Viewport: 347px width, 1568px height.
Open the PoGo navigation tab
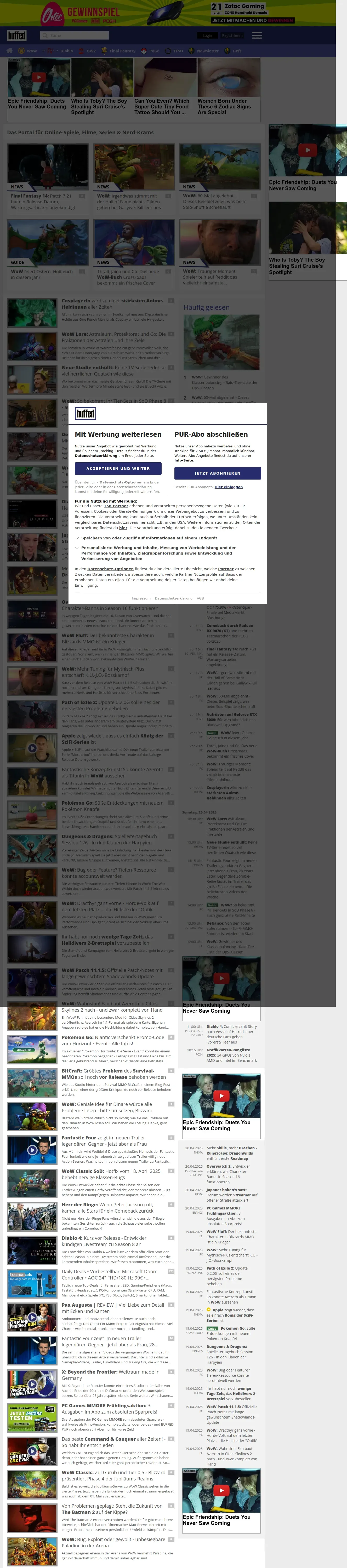click(x=150, y=51)
